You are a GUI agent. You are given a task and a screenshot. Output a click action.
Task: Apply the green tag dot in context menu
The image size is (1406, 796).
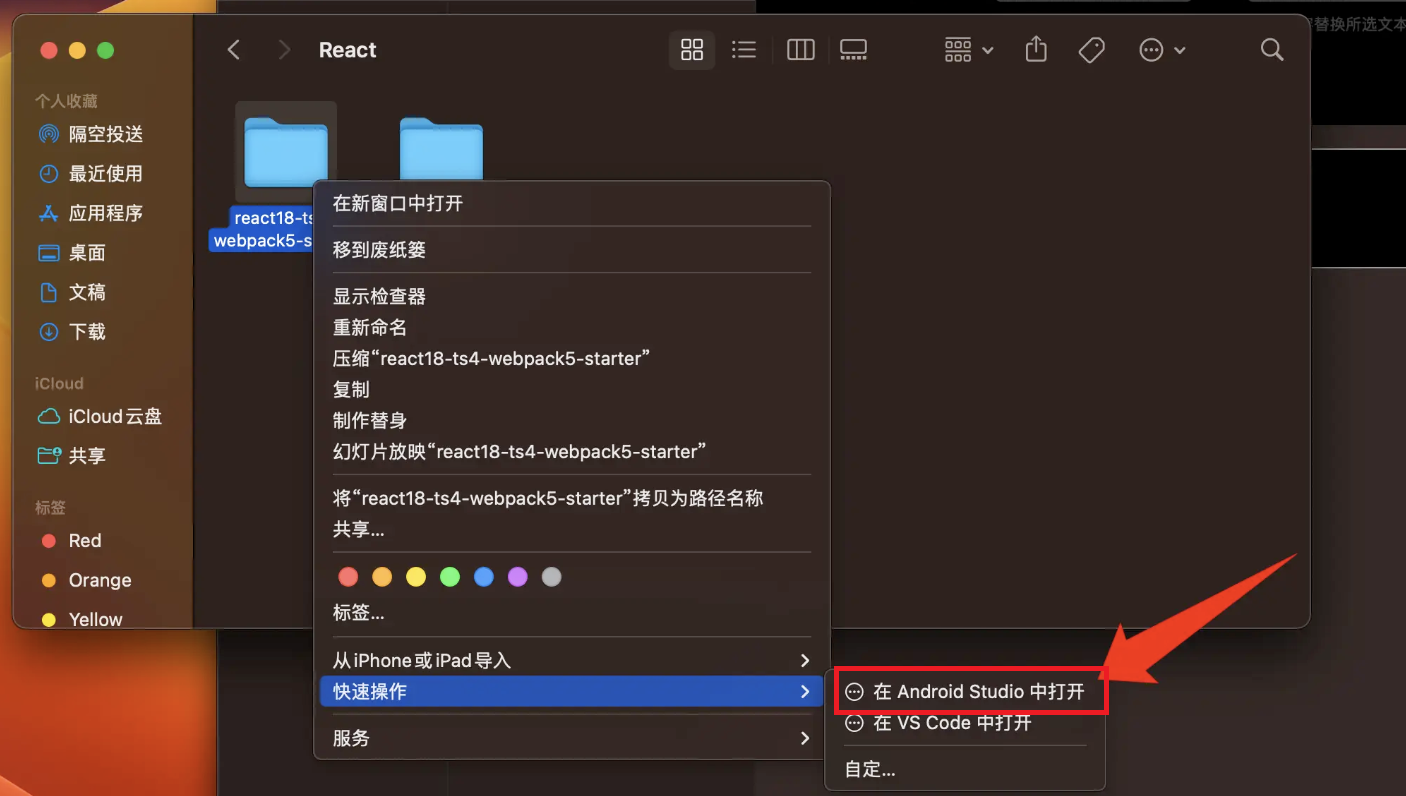click(450, 577)
